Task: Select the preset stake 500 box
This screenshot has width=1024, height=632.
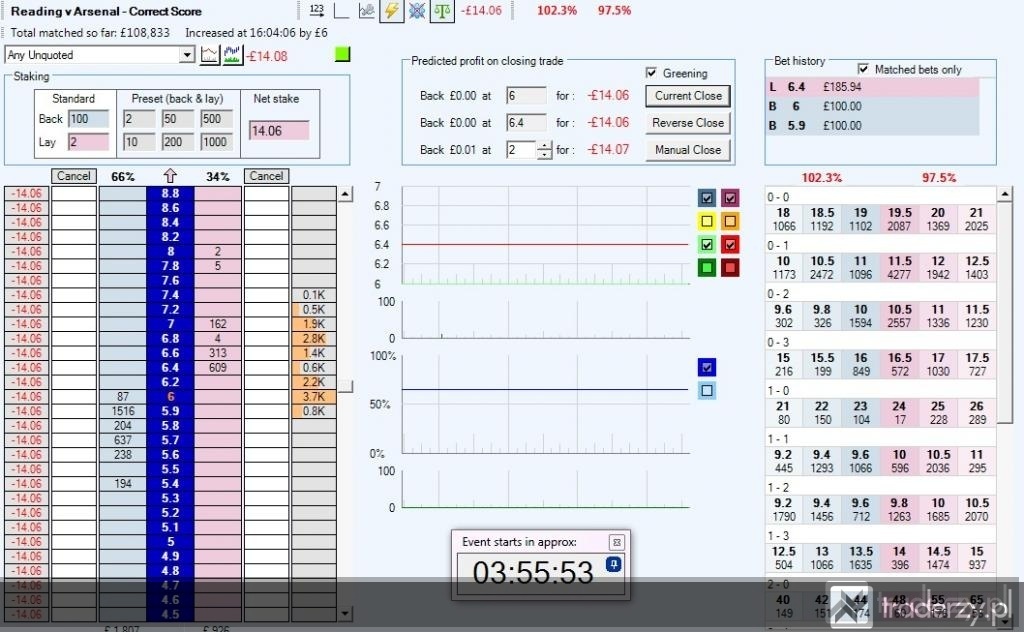Action: point(217,119)
